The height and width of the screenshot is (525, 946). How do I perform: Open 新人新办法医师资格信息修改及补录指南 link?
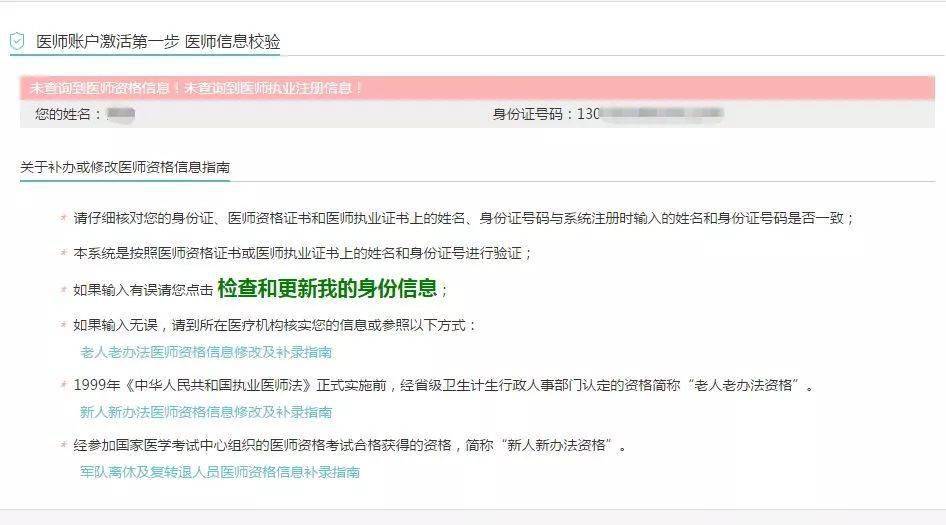(206, 412)
